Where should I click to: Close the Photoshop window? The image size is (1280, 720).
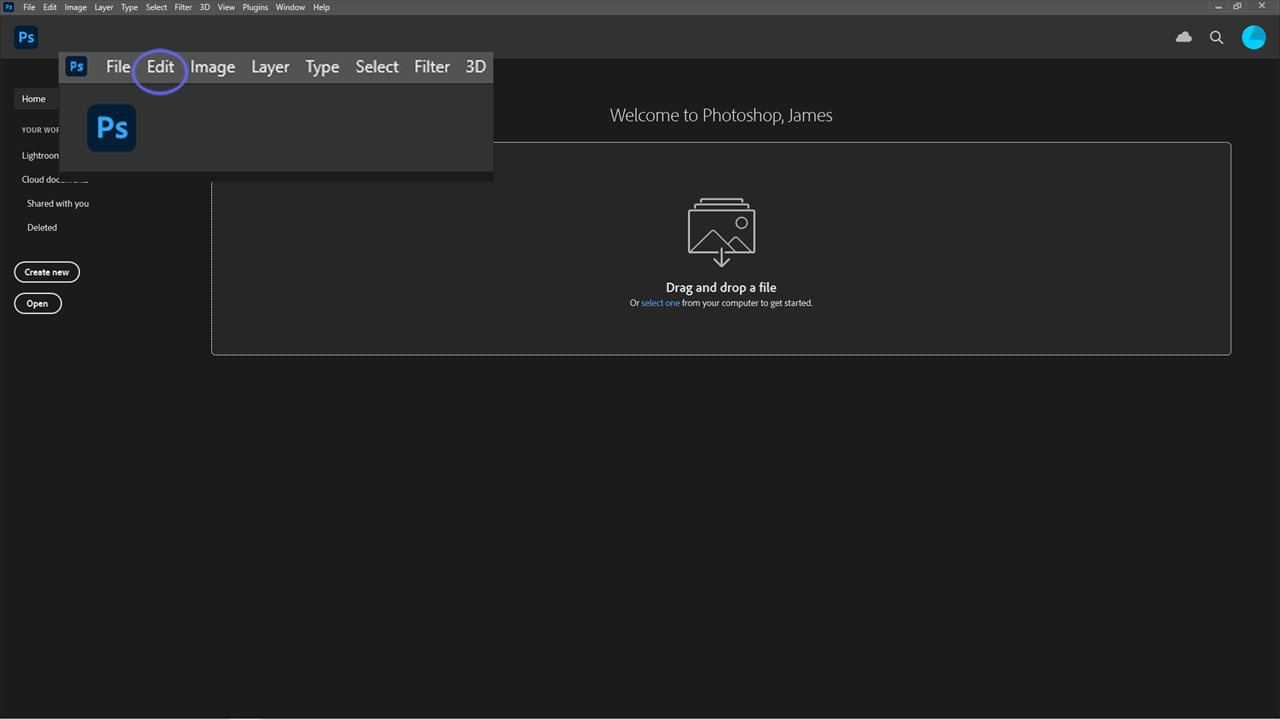tap(1264, 7)
